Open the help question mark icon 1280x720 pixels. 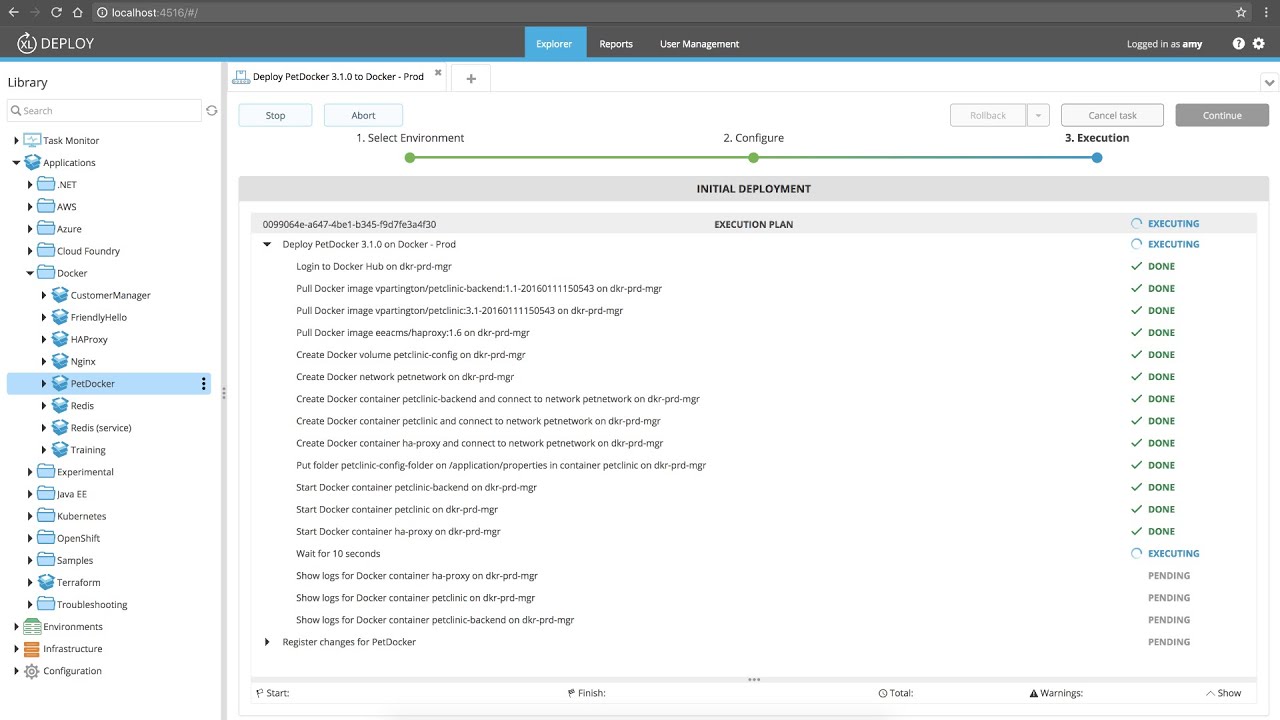click(1239, 44)
